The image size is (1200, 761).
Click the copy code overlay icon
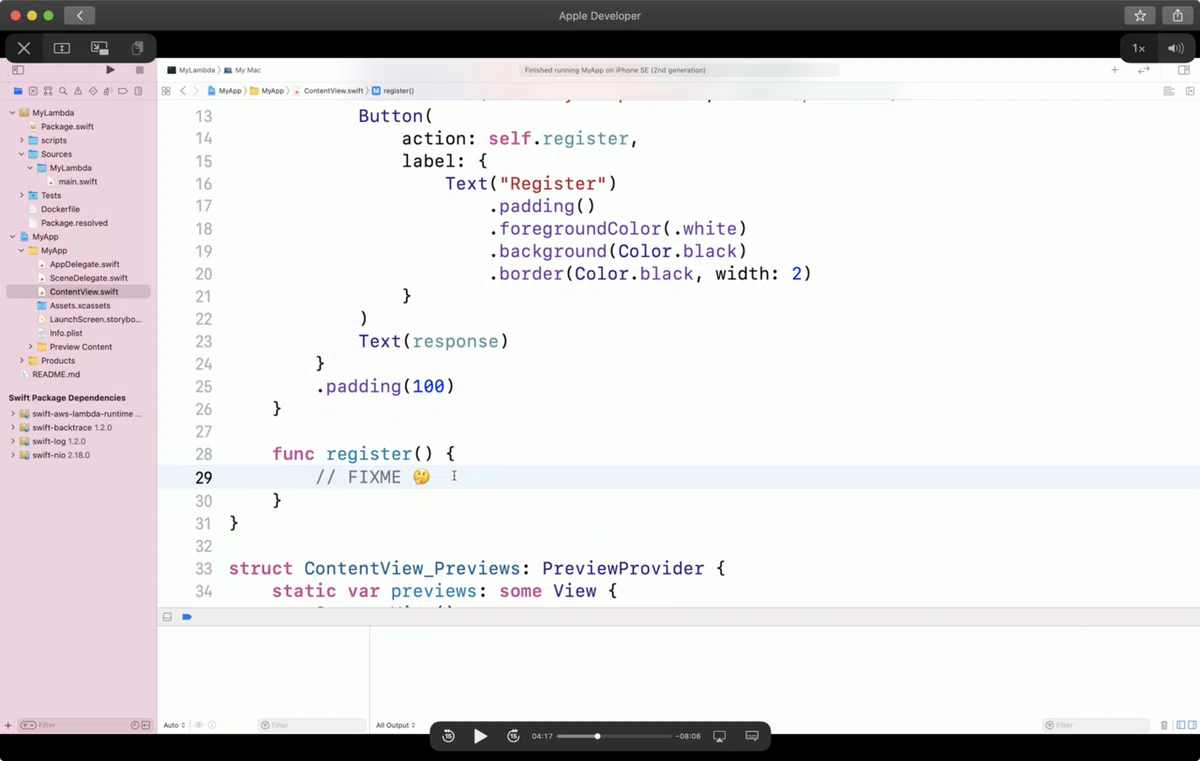pyautogui.click(x=137, y=48)
